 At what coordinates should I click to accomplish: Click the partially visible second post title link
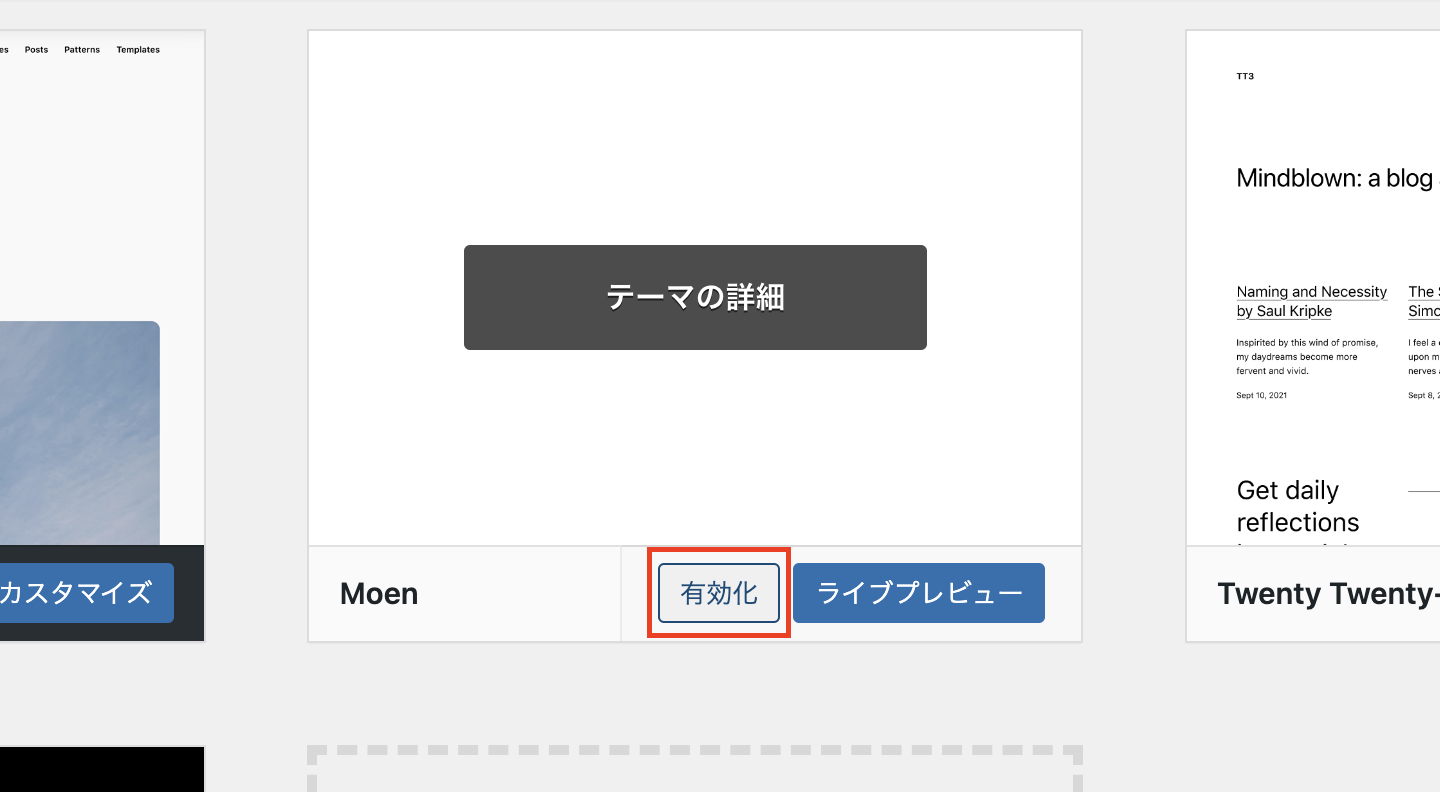click(1424, 301)
